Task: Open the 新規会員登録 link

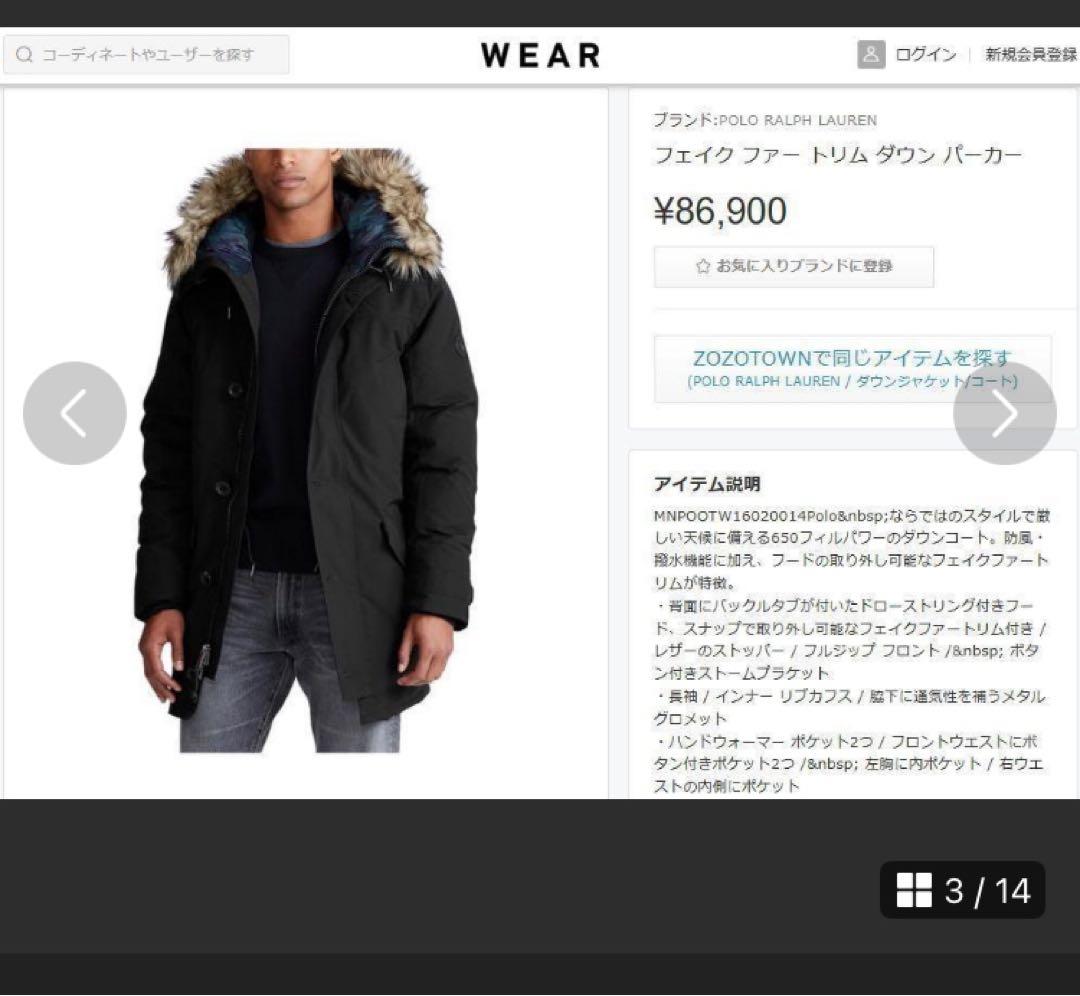Action: click(1031, 54)
